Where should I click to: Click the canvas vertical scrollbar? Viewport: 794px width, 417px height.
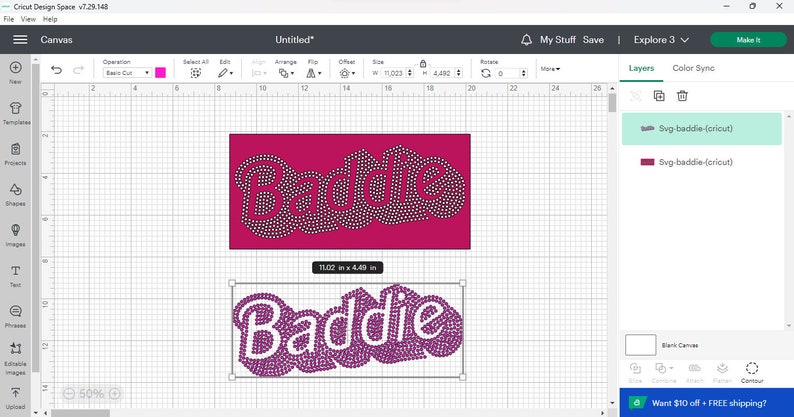[x=612, y=103]
